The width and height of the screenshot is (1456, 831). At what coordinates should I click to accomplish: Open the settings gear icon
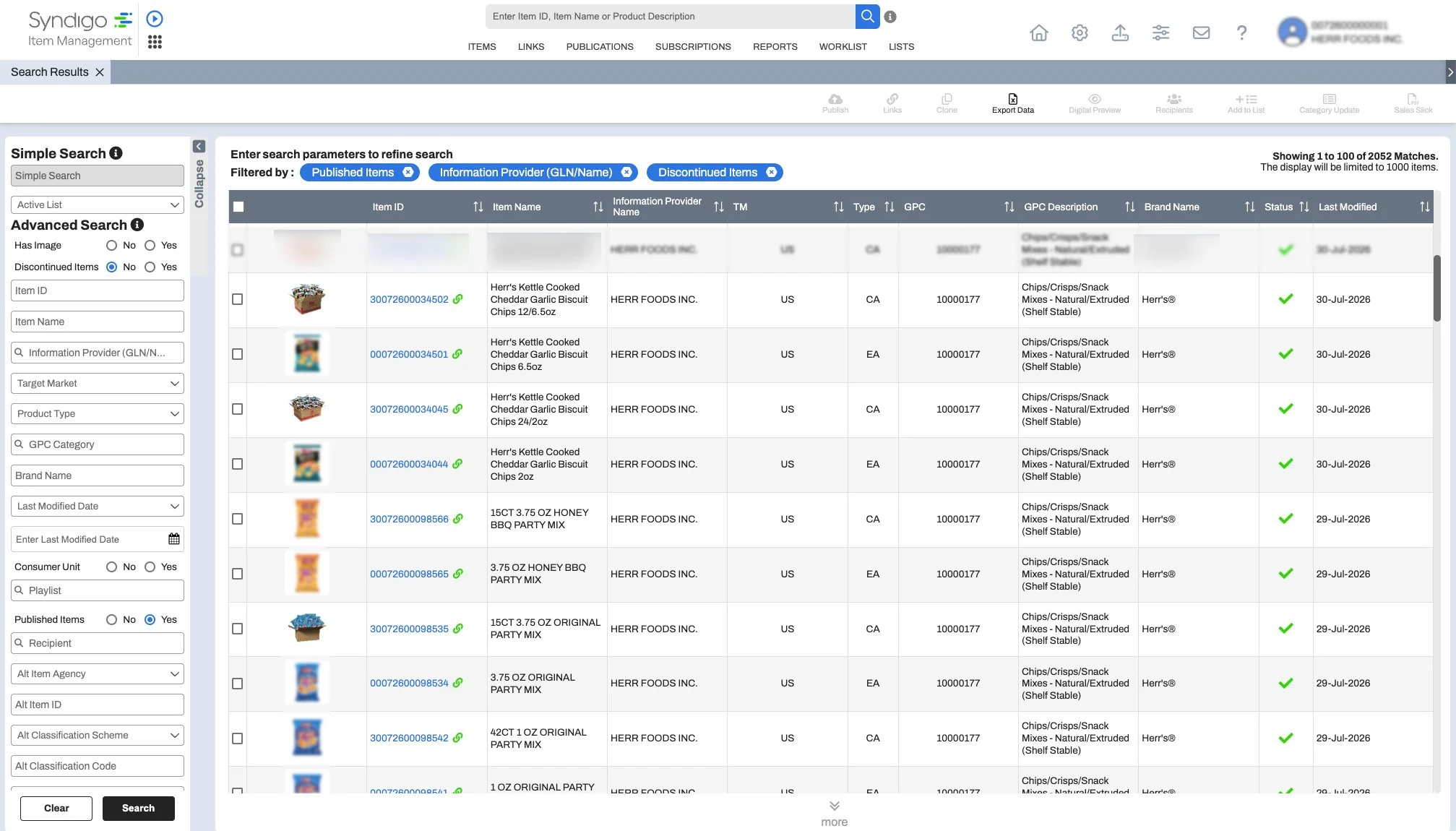coord(1080,33)
